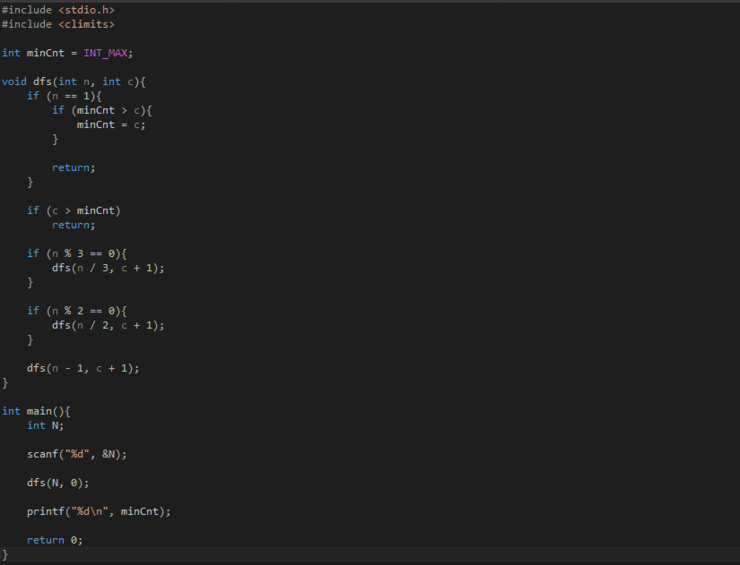Click "INT_MAX" in the minCnt declaration
Screen dimensions: 740x565
[105, 53]
